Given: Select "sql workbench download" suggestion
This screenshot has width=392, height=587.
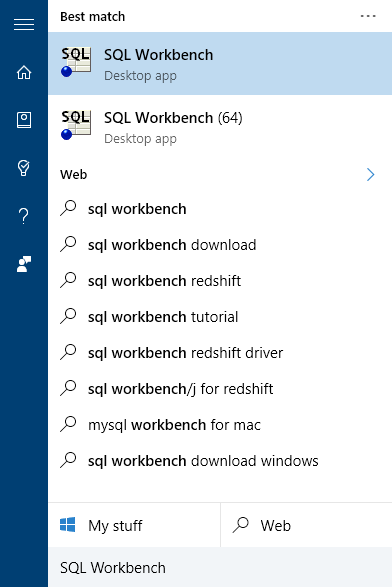Looking at the screenshot, I should 220,245.
